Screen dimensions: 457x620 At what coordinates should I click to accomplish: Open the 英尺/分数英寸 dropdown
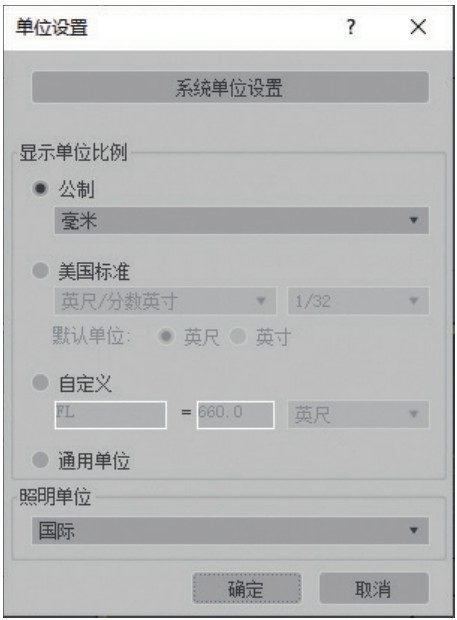click(165, 301)
